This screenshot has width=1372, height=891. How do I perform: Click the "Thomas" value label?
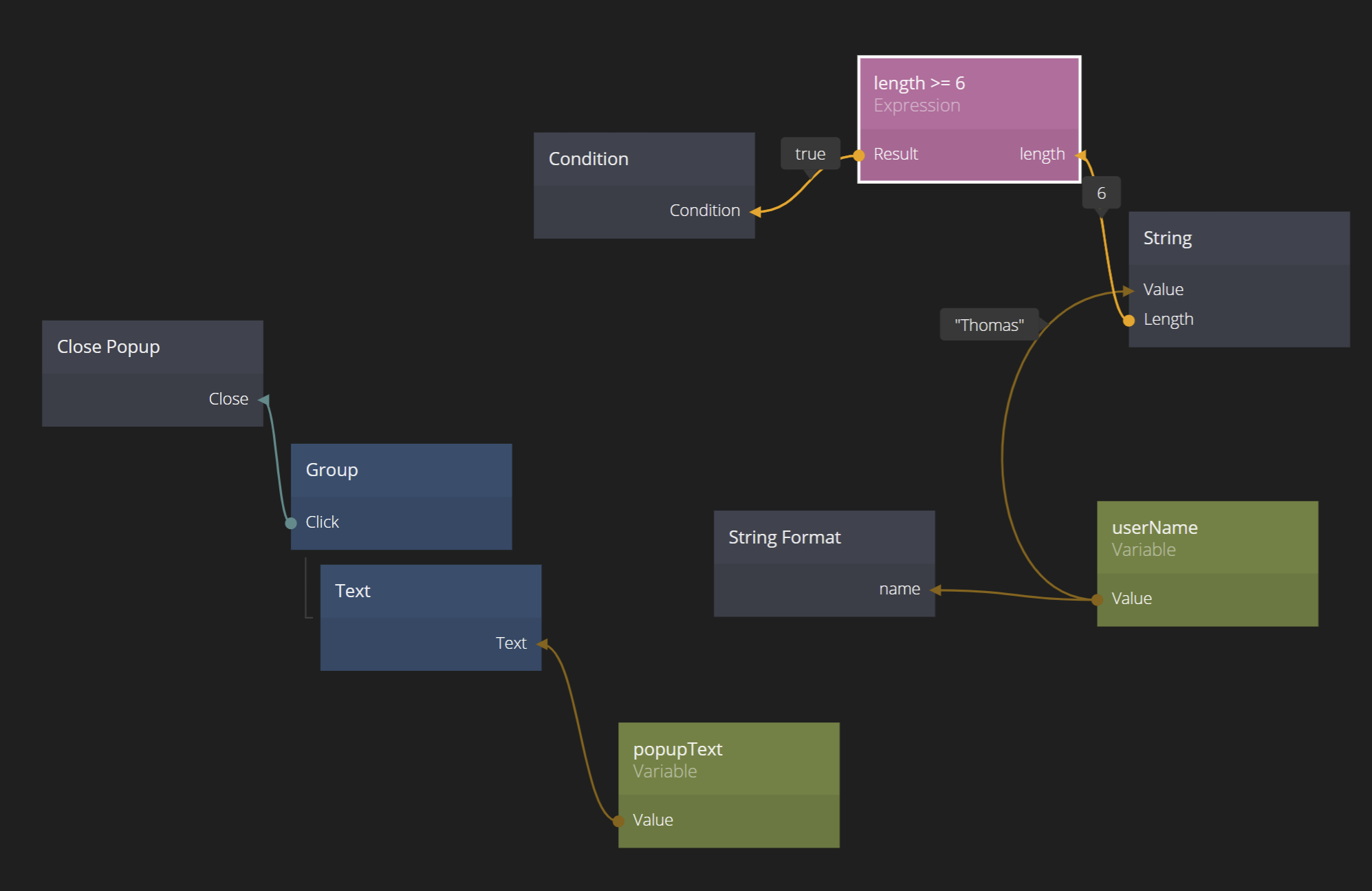(x=989, y=325)
